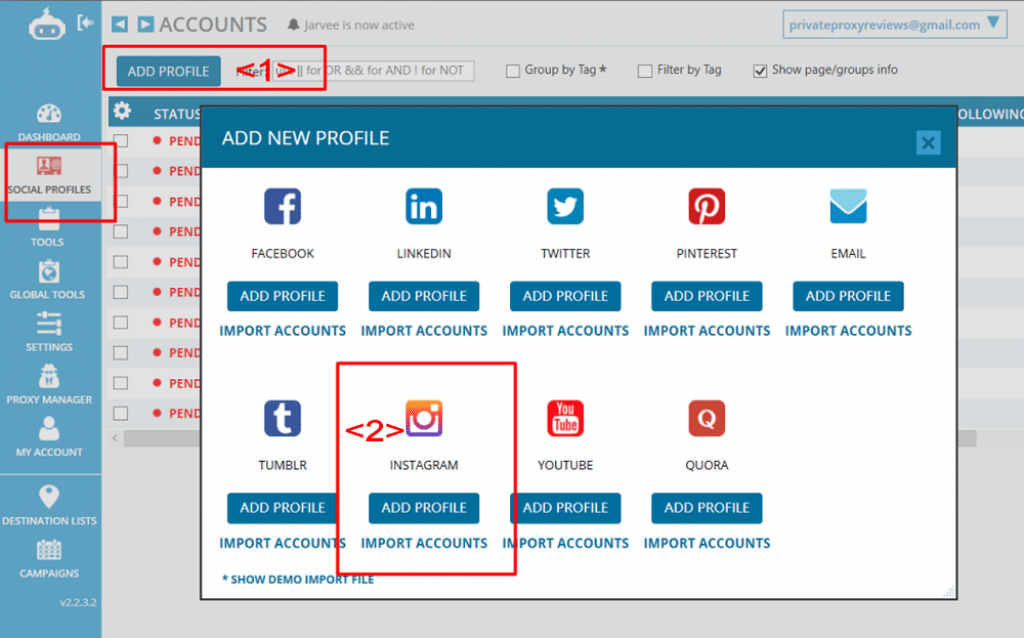Click the top ADD PROFILE button
This screenshot has height=638, width=1024.
(168, 71)
